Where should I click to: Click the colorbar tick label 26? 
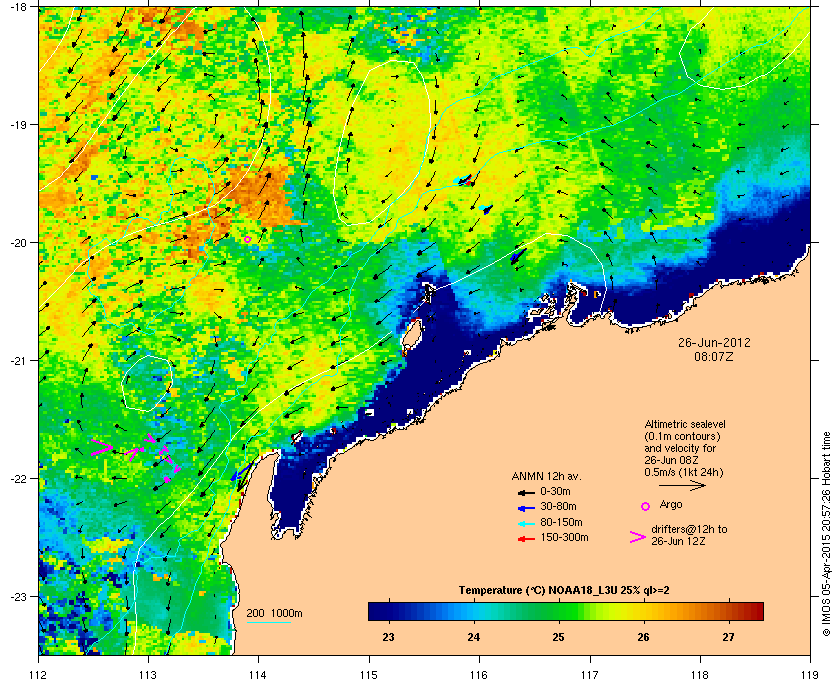point(643,637)
